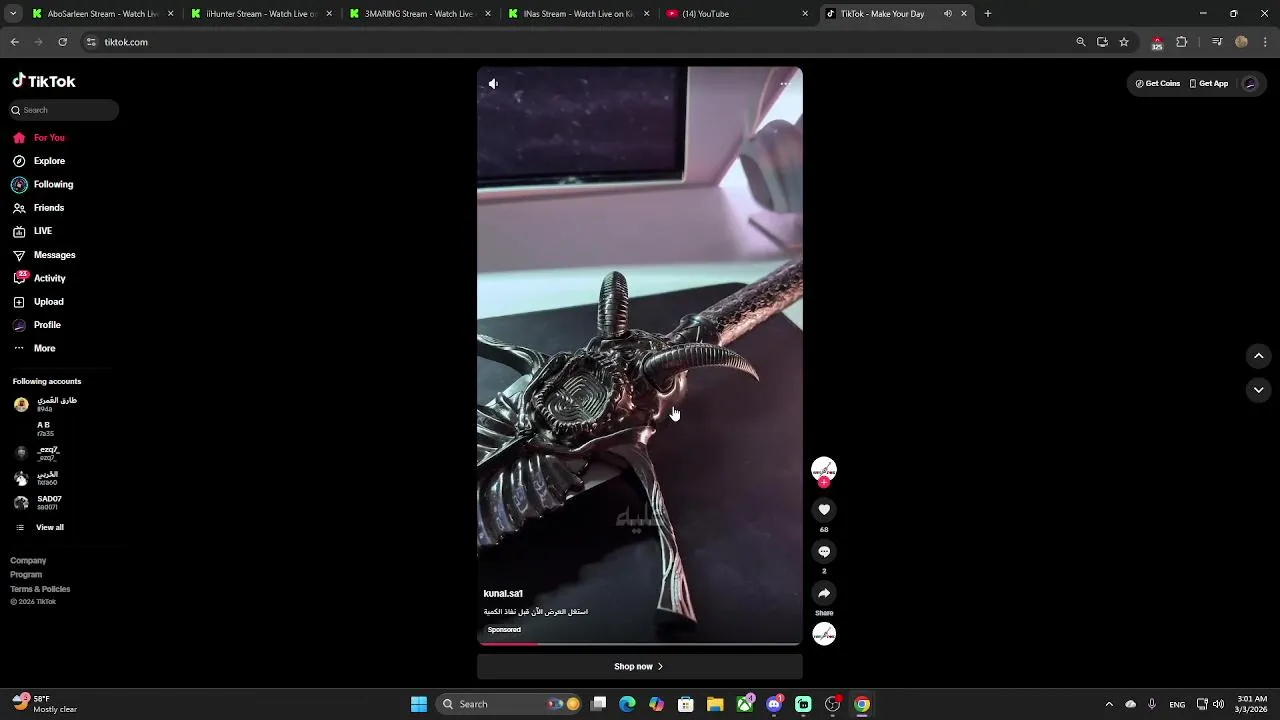Image resolution: width=1280 pixels, height=720 pixels.
Task: Click the Get Coins button
Action: 1157,84
